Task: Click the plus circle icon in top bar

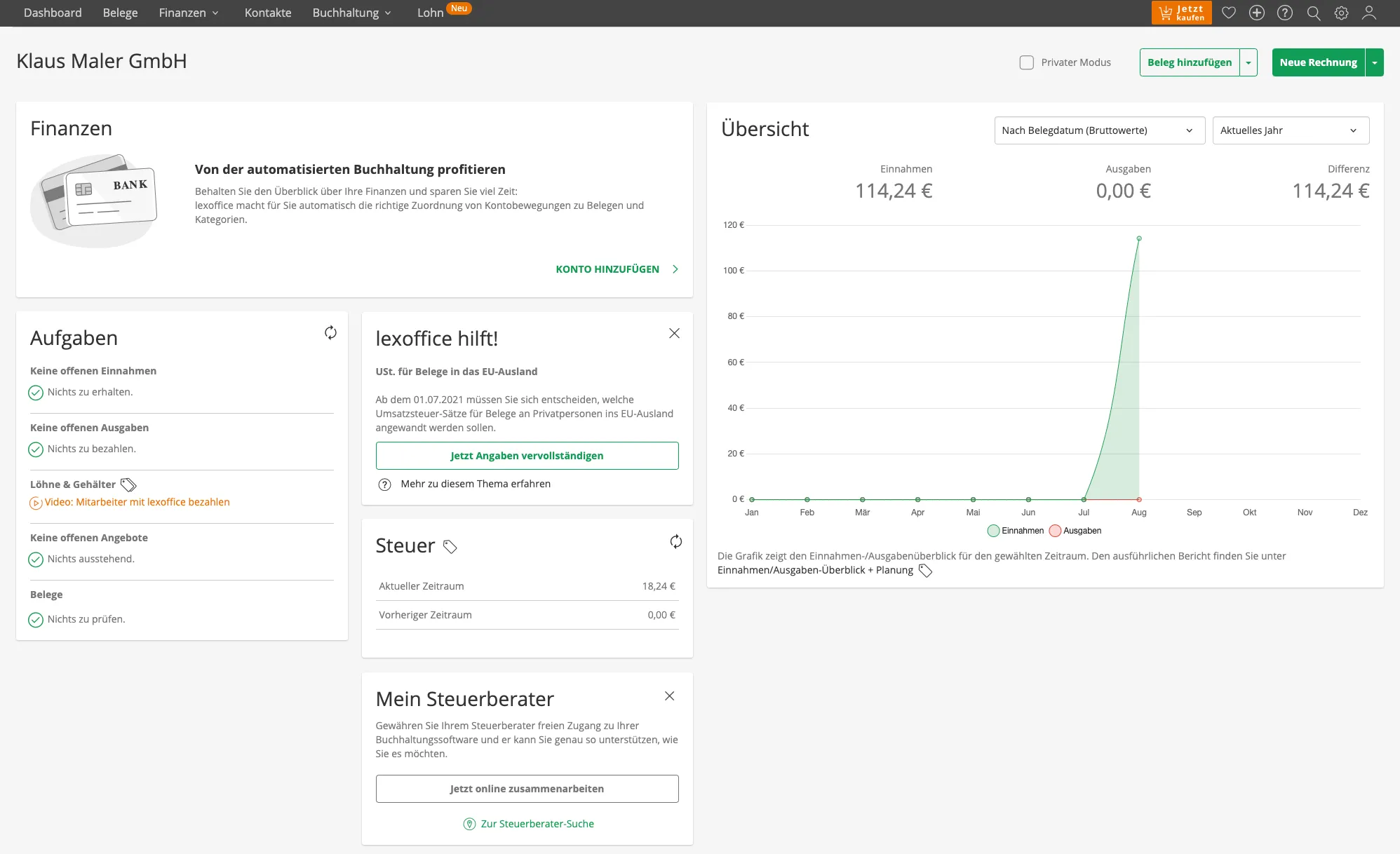Action: click(1257, 13)
